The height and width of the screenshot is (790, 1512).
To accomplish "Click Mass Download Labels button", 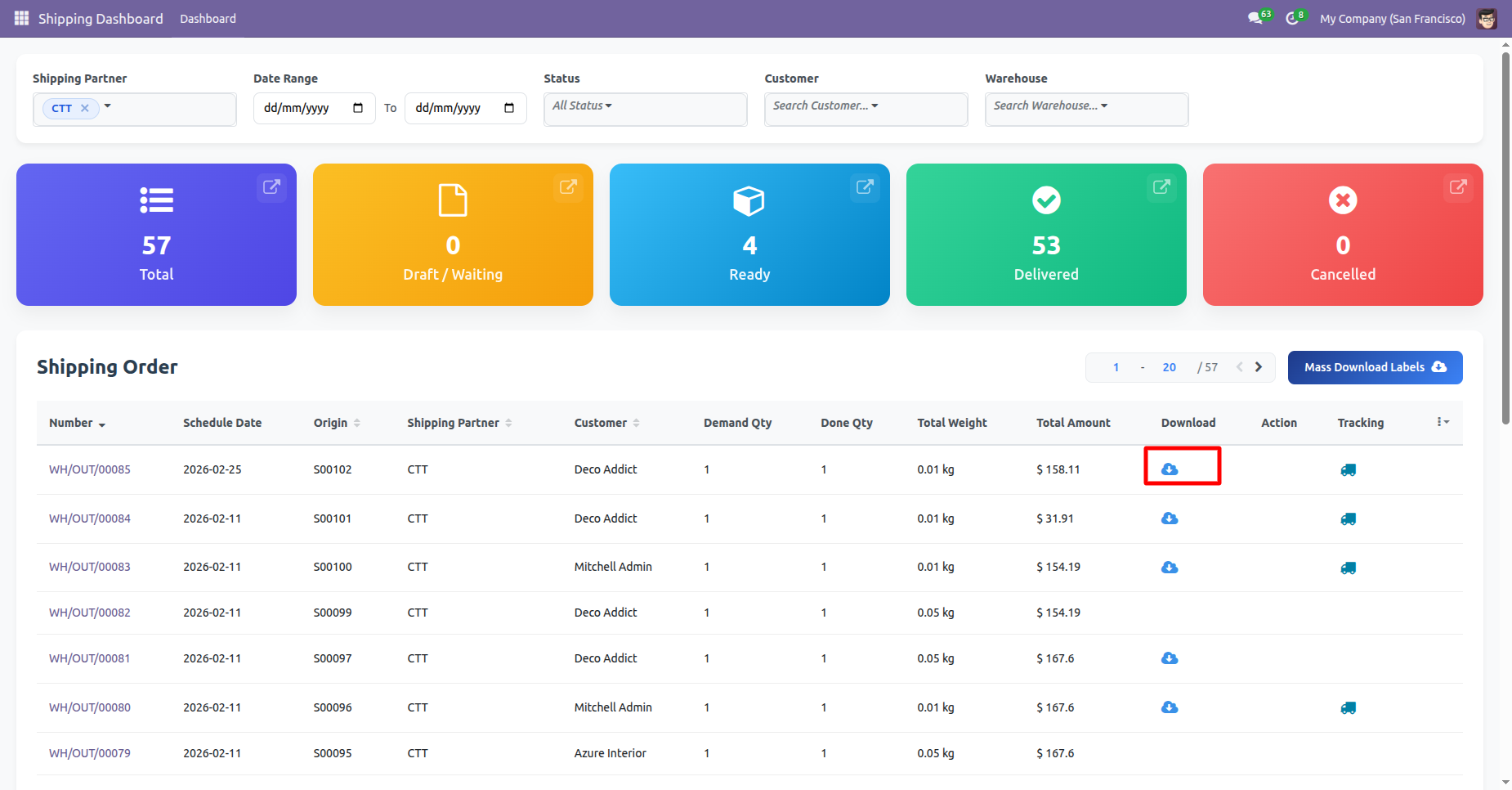I will (x=1375, y=367).
